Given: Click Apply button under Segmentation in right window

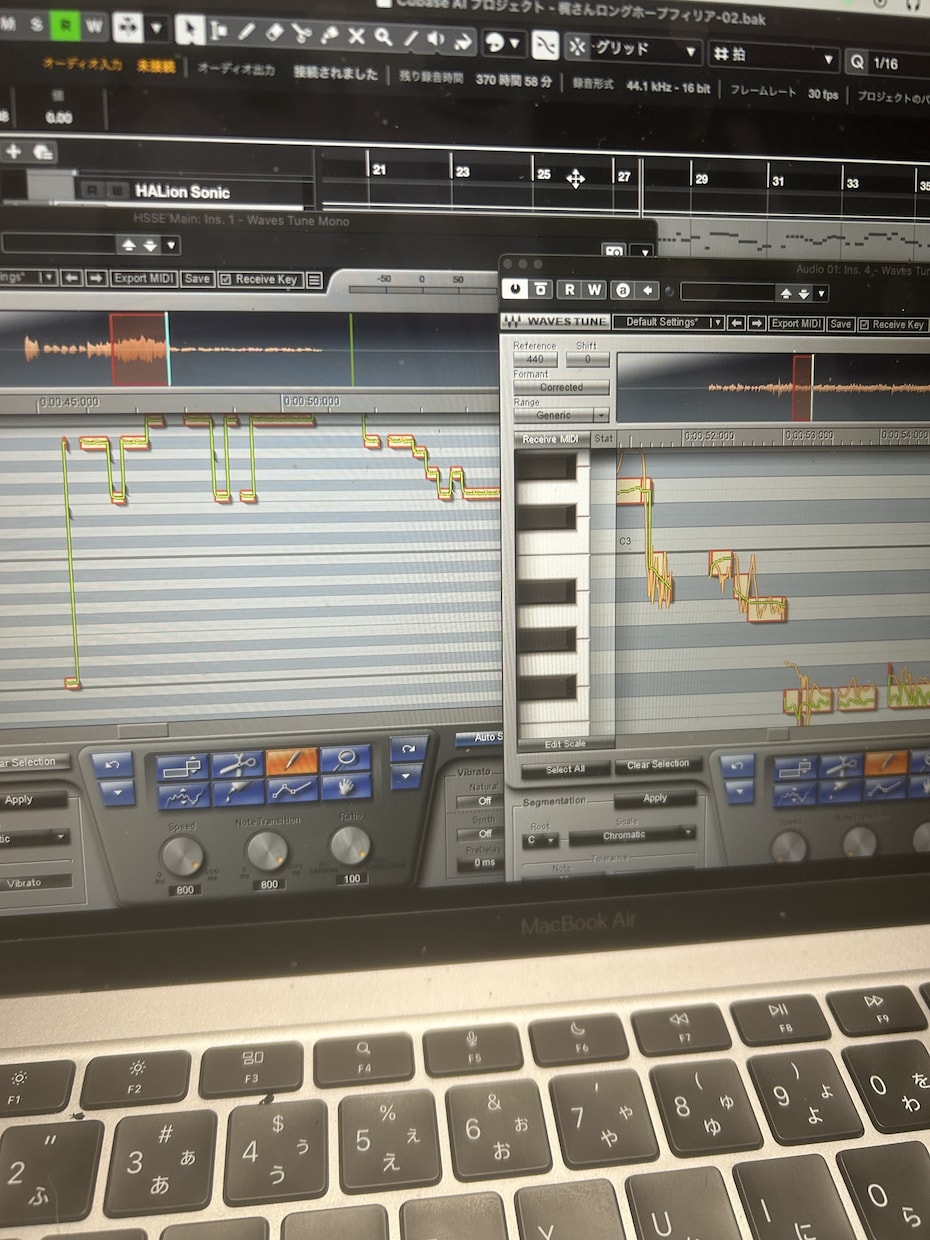Looking at the screenshot, I should [655, 798].
